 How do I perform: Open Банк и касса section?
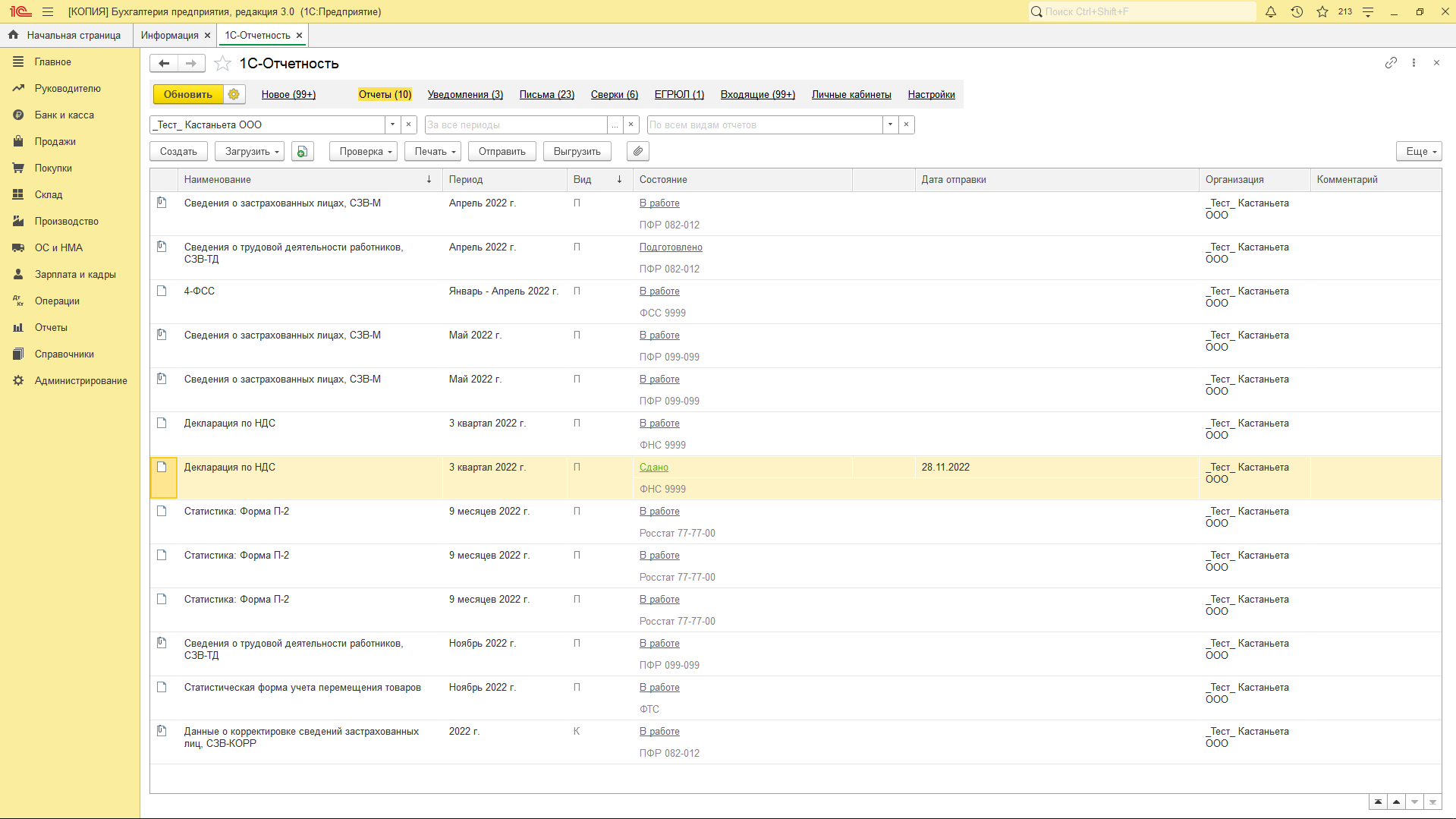pyautogui.click(x=64, y=115)
